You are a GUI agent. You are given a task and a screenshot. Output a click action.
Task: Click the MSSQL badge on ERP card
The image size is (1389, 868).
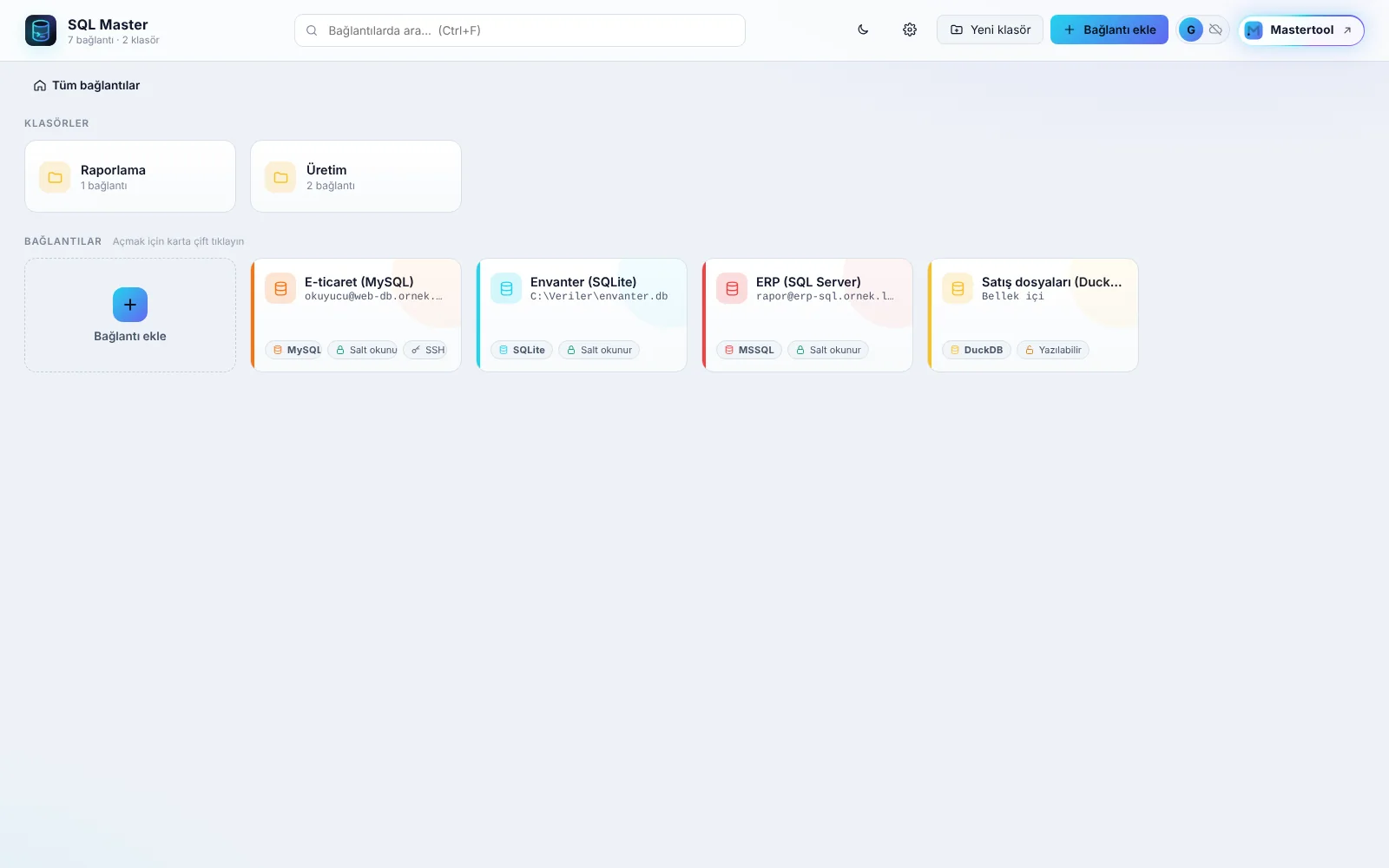[749, 350]
